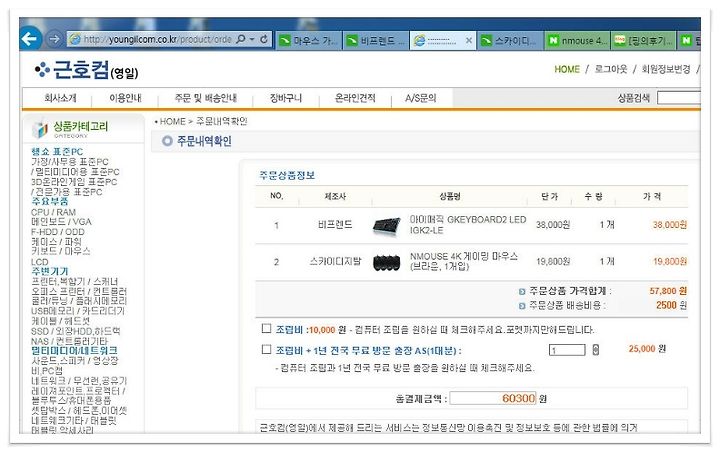This screenshot has width=720, height=452.
Task: Click the AS quantity stepper arrows
Action: click(596, 350)
